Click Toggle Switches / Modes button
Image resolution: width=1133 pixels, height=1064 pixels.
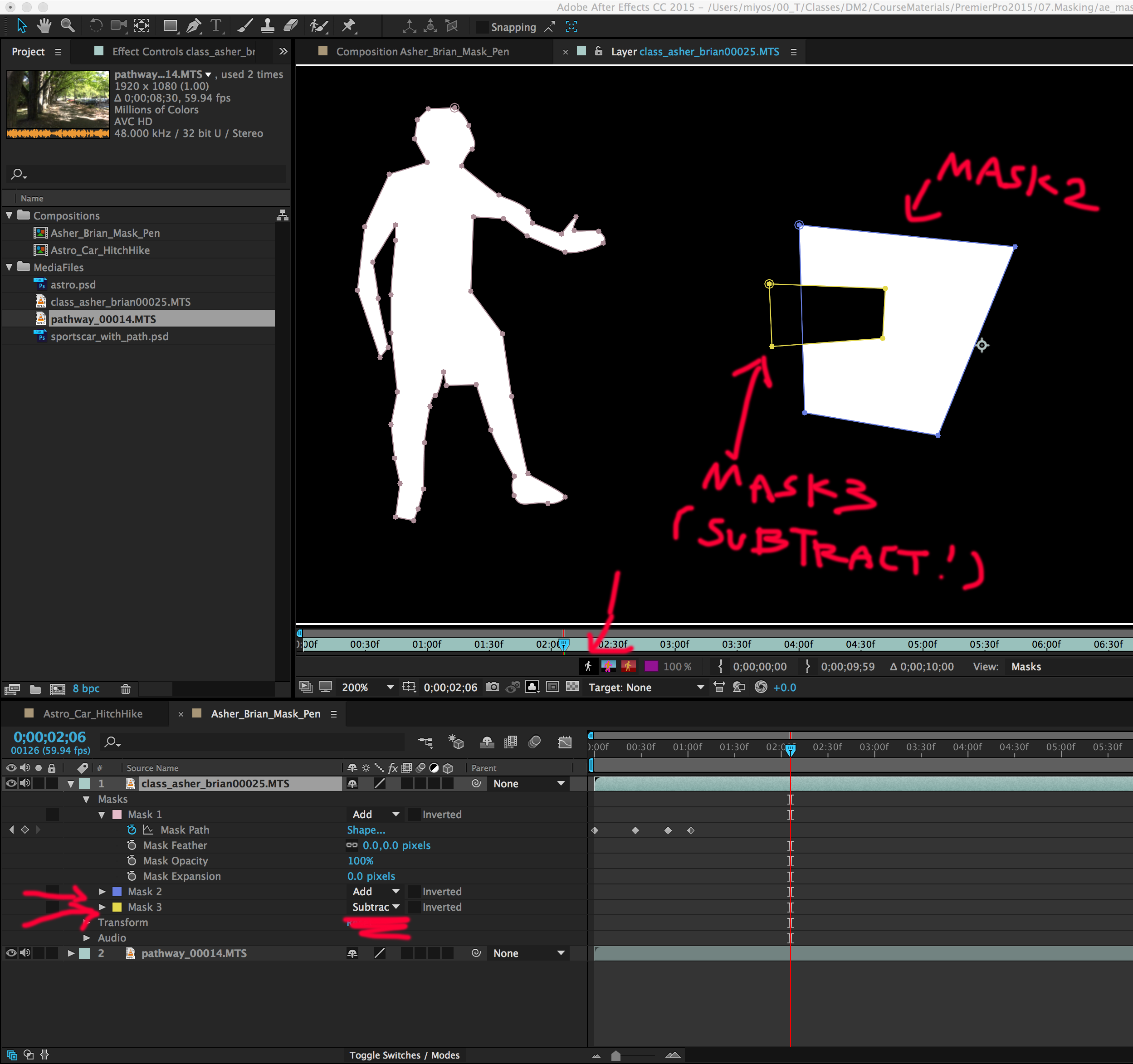404,1055
